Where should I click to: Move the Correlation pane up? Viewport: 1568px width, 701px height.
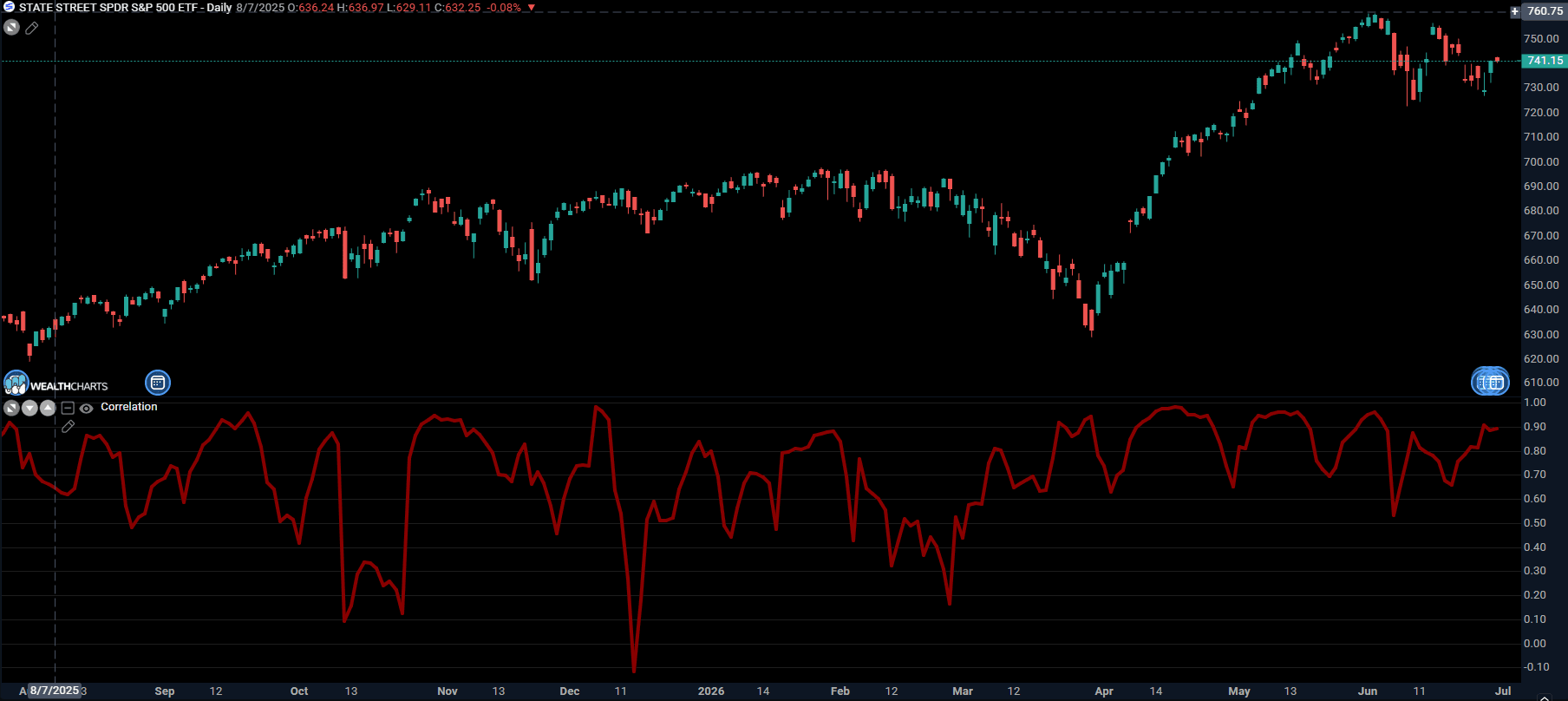coord(48,408)
